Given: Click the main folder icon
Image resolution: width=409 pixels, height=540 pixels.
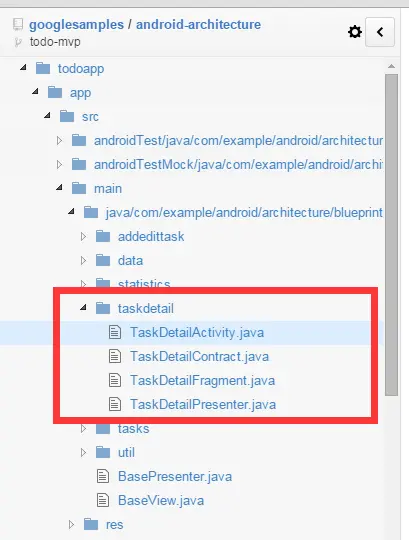Looking at the screenshot, I should pos(79,188).
